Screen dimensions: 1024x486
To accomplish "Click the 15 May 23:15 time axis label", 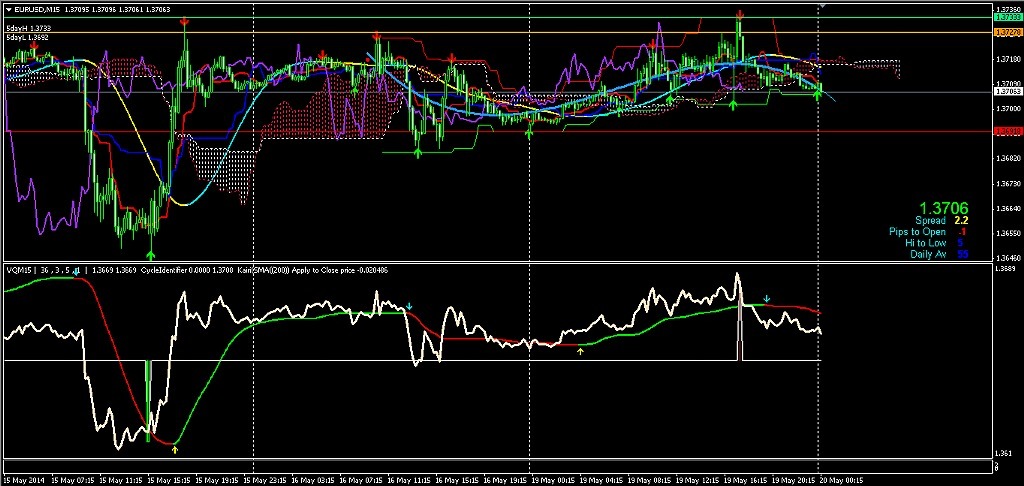I will (x=264, y=479).
